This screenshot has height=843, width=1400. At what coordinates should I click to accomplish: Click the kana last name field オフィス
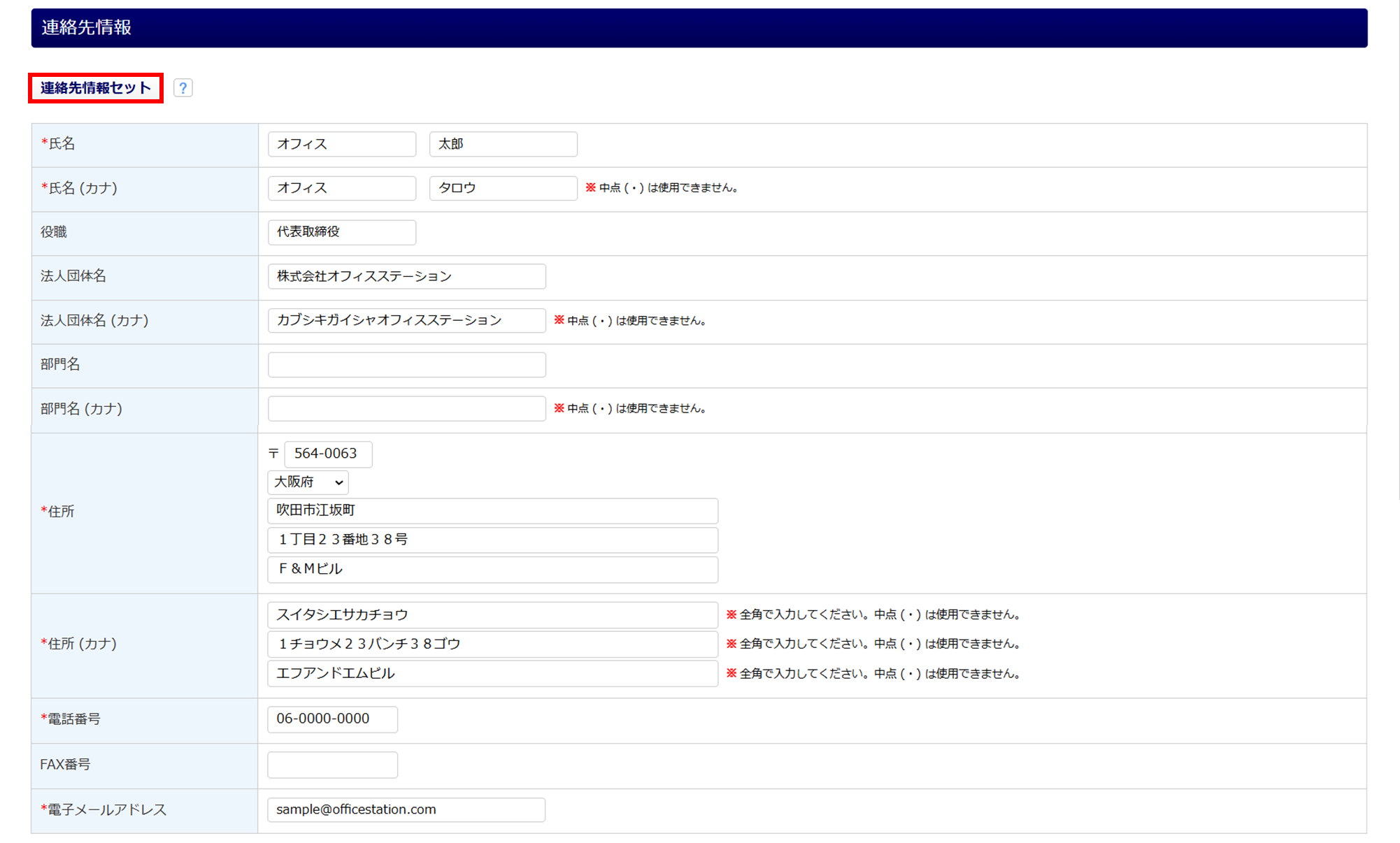(x=341, y=188)
